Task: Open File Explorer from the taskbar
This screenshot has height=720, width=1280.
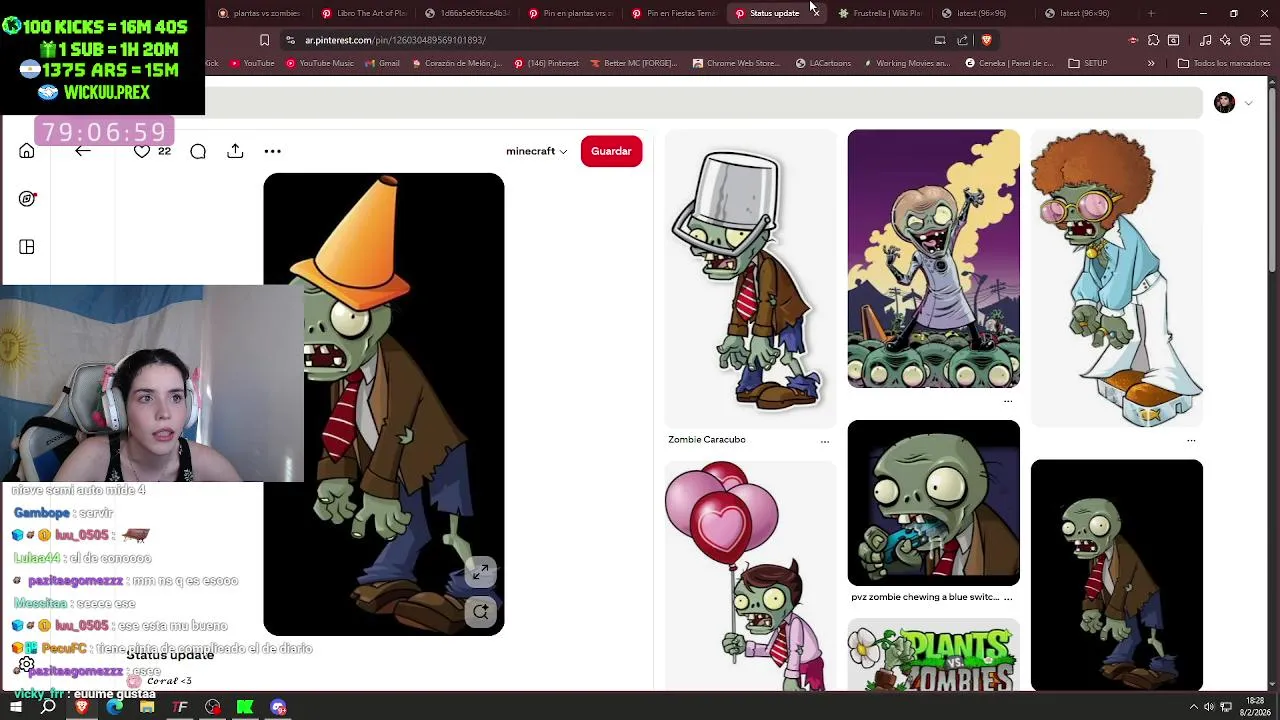Action: [x=147, y=707]
